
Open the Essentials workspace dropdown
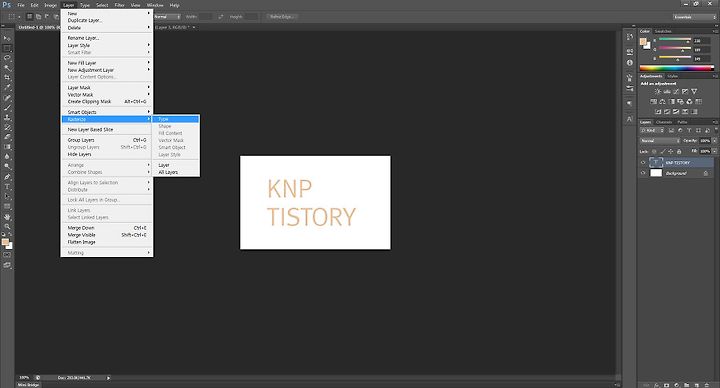pos(694,17)
